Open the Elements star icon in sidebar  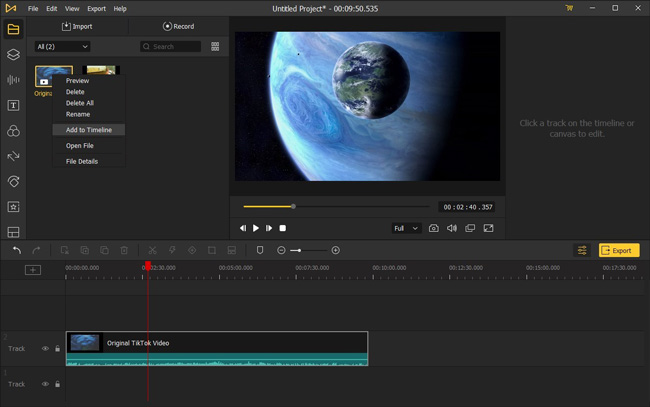[13, 207]
